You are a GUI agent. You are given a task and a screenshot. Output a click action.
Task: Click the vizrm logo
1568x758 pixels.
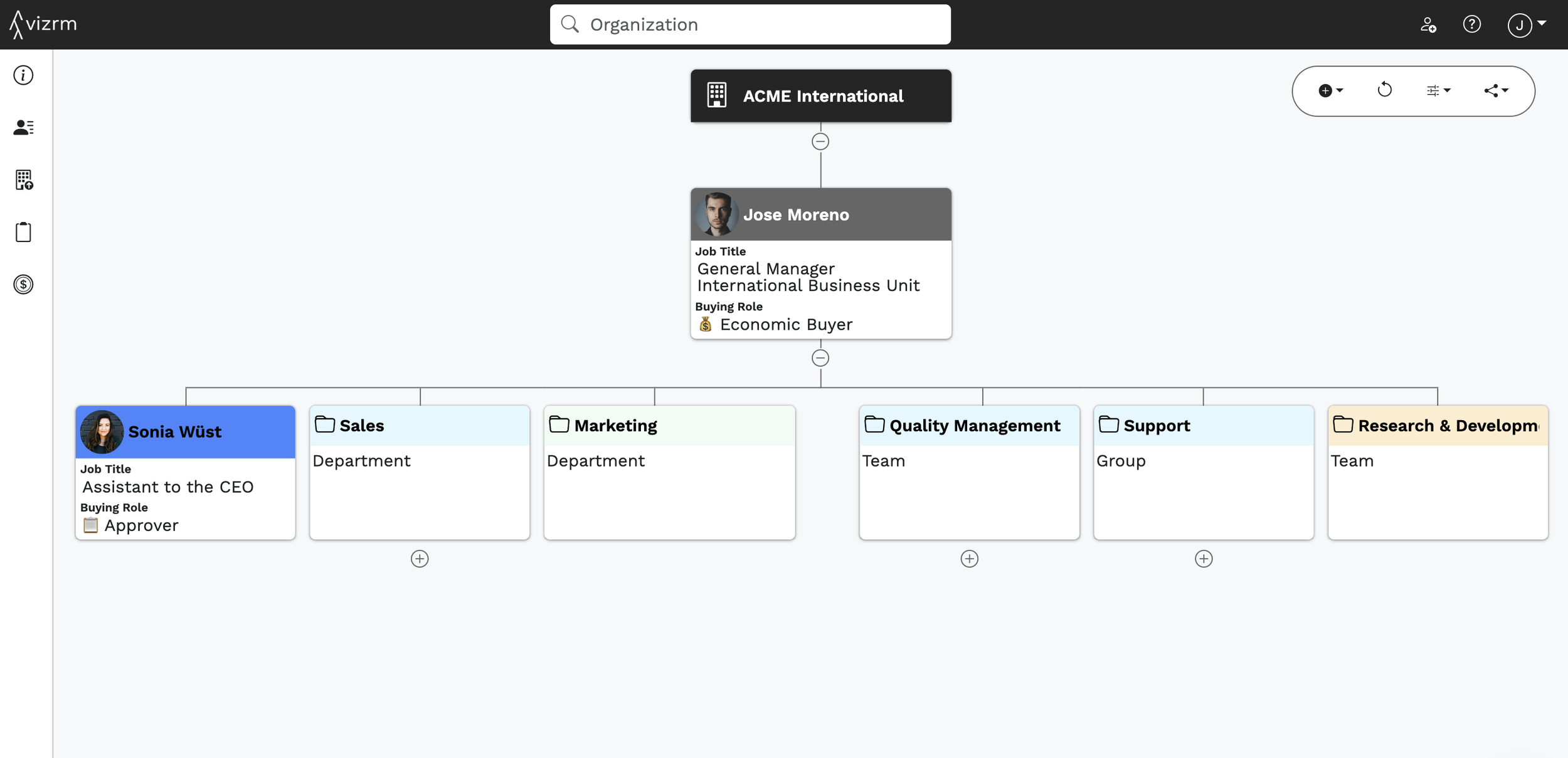click(x=43, y=24)
